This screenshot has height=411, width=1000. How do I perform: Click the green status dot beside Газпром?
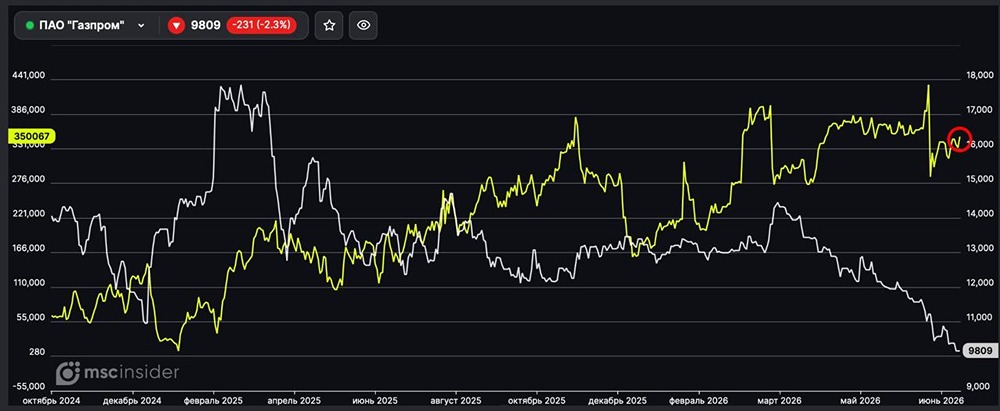coord(29,26)
